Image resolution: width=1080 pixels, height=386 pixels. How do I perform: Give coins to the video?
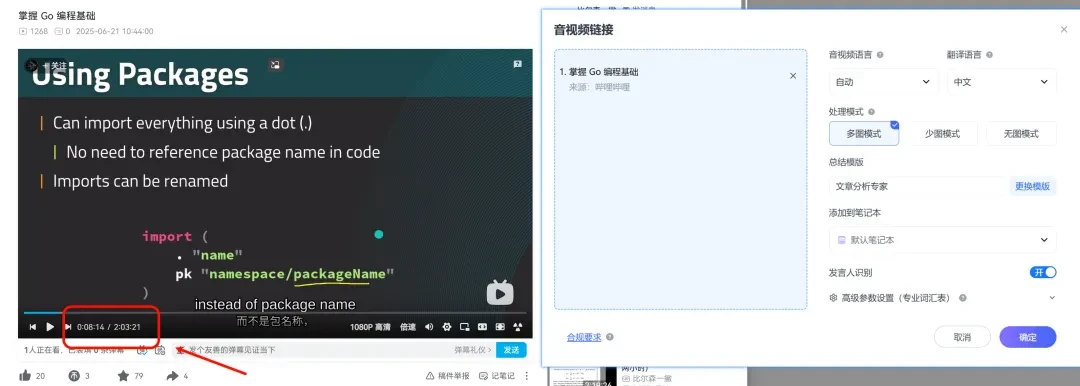click(74, 376)
